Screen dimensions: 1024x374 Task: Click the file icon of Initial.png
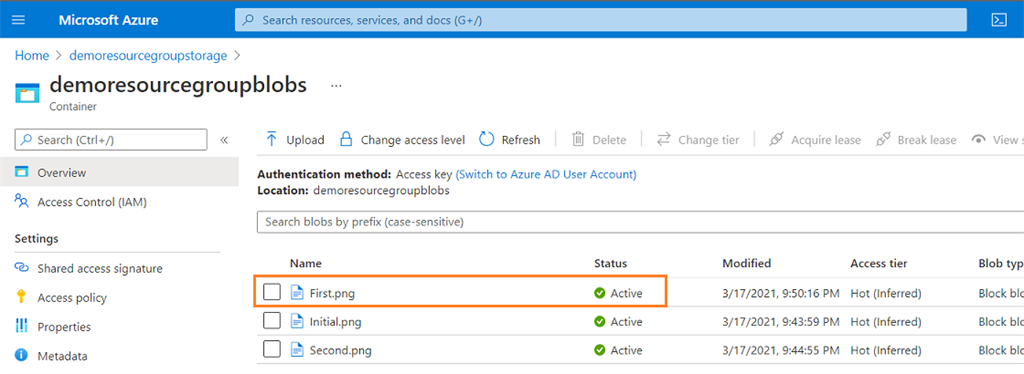(297, 321)
